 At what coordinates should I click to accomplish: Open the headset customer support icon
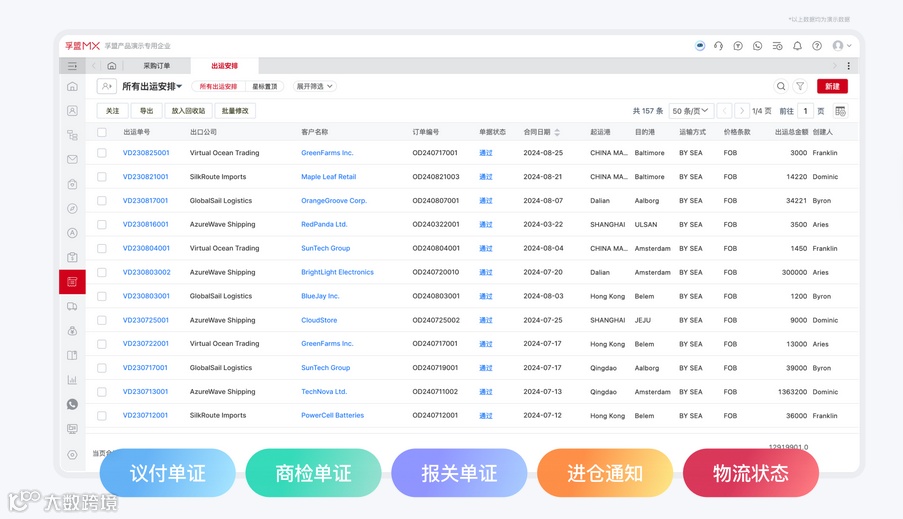718,46
